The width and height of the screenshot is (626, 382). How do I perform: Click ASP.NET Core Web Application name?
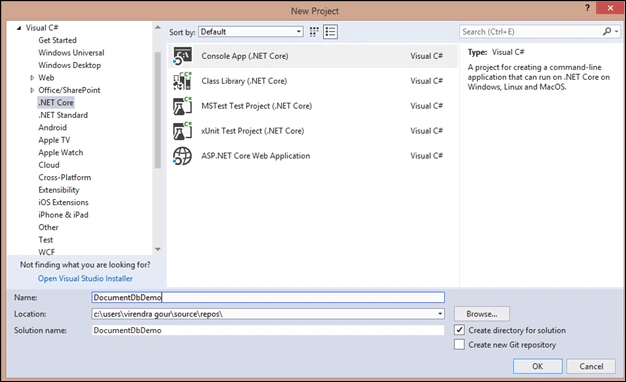pos(256,156)
